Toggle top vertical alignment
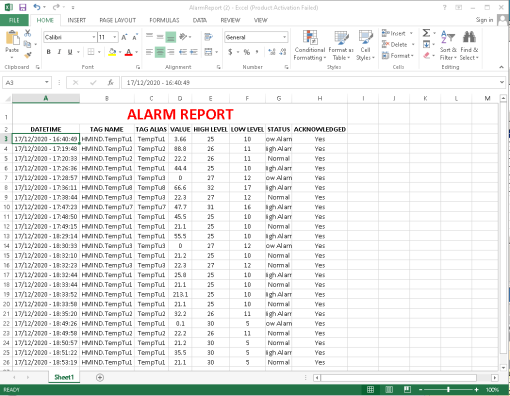 [149, 36]
